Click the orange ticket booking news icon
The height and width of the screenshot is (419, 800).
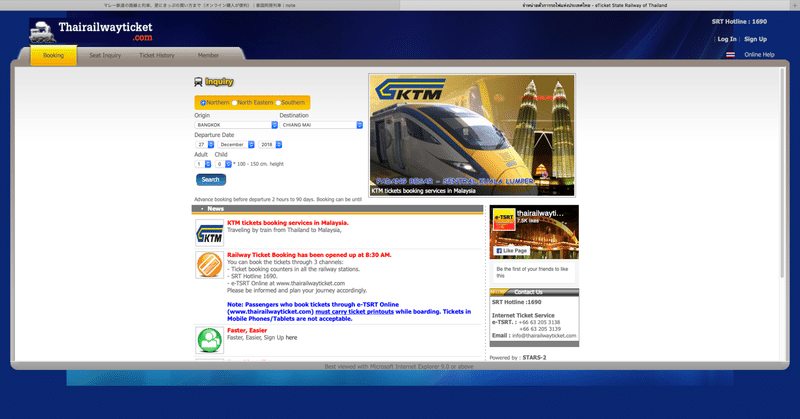pos(210,264)
